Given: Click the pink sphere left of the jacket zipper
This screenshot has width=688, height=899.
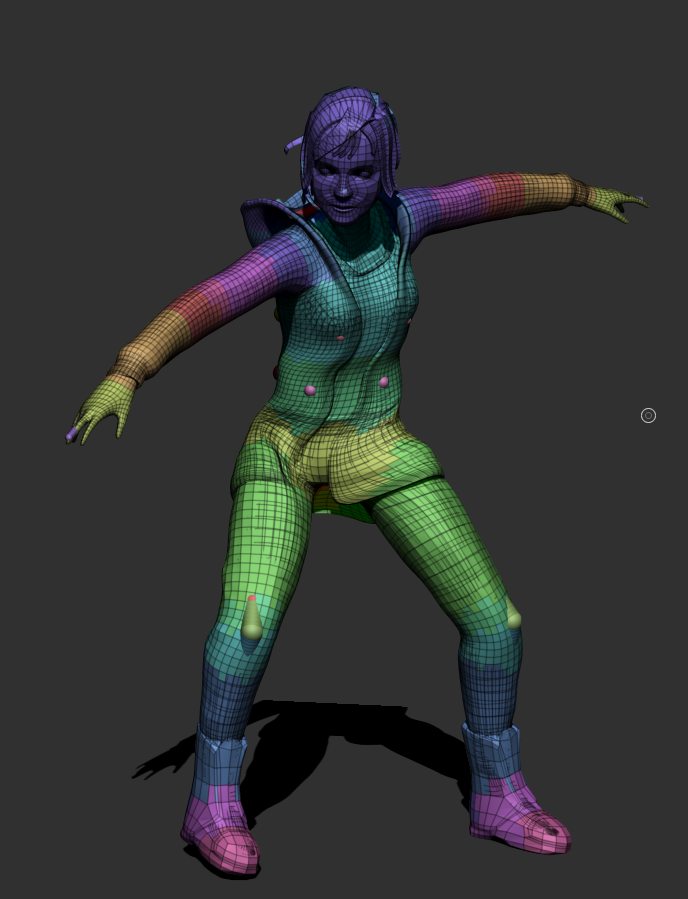Looking at the screenshot, I should (310, 390).
